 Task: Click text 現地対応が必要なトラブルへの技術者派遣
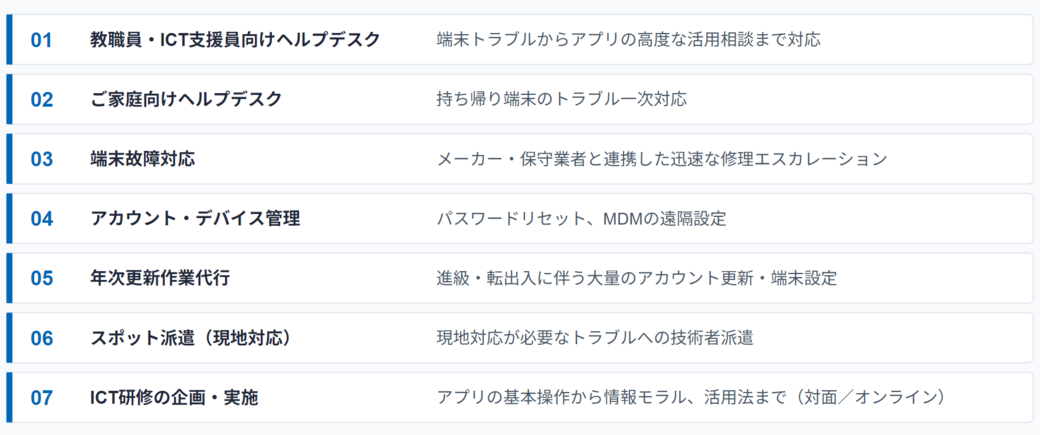click(594, 338)
